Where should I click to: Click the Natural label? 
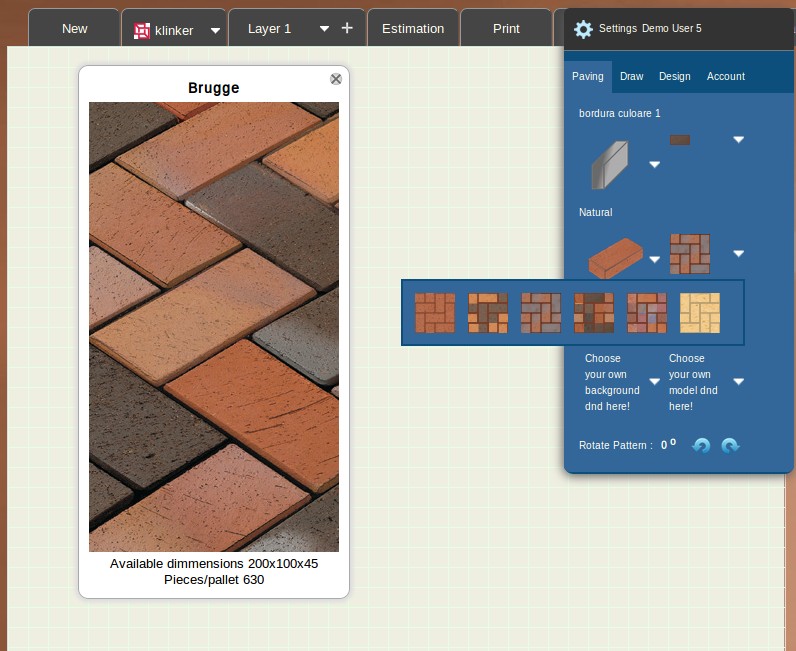595,212
